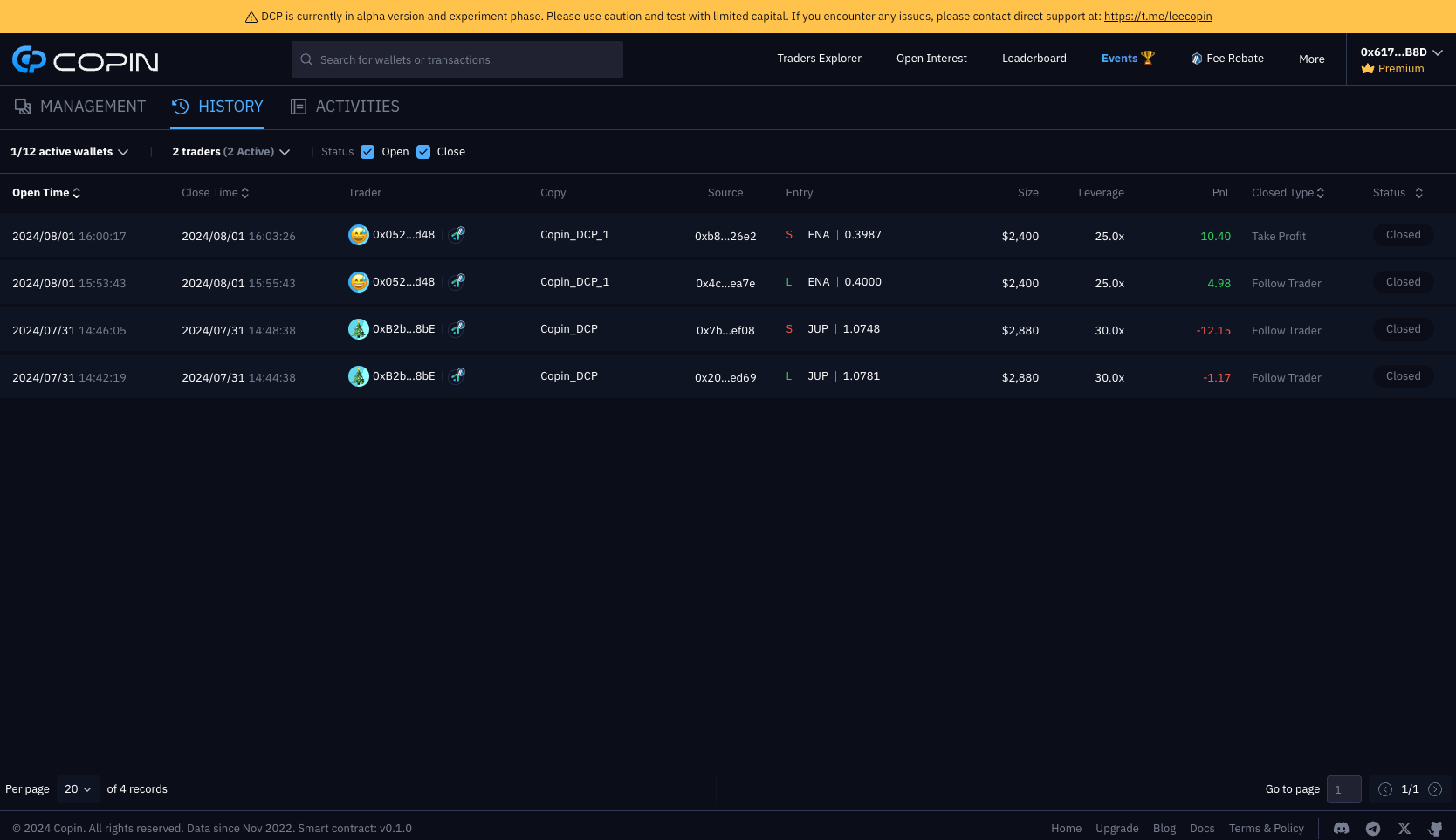1456x840 pixels.
Task: Click the History clock icon
Action: [x=181, y=107]
